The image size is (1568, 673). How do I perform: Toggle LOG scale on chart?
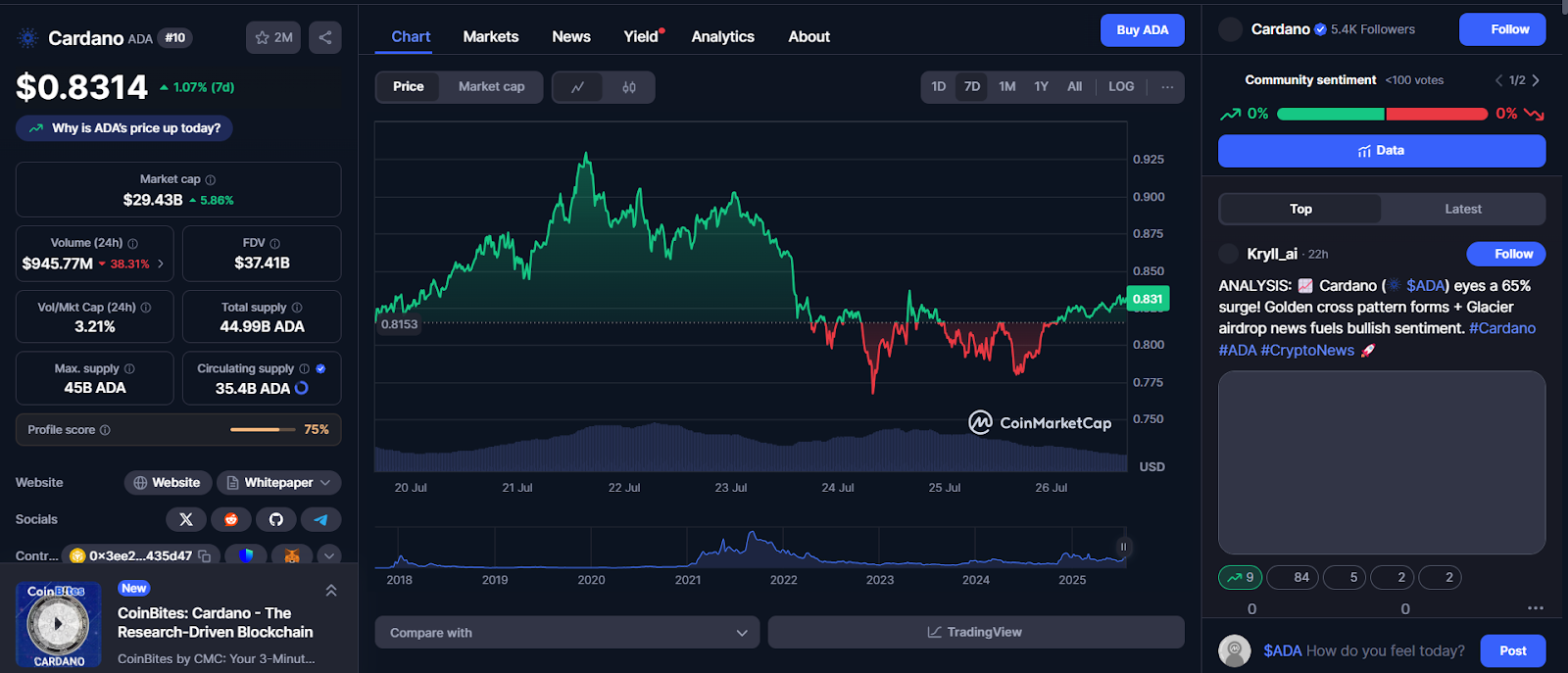(x=1121, y=87)
